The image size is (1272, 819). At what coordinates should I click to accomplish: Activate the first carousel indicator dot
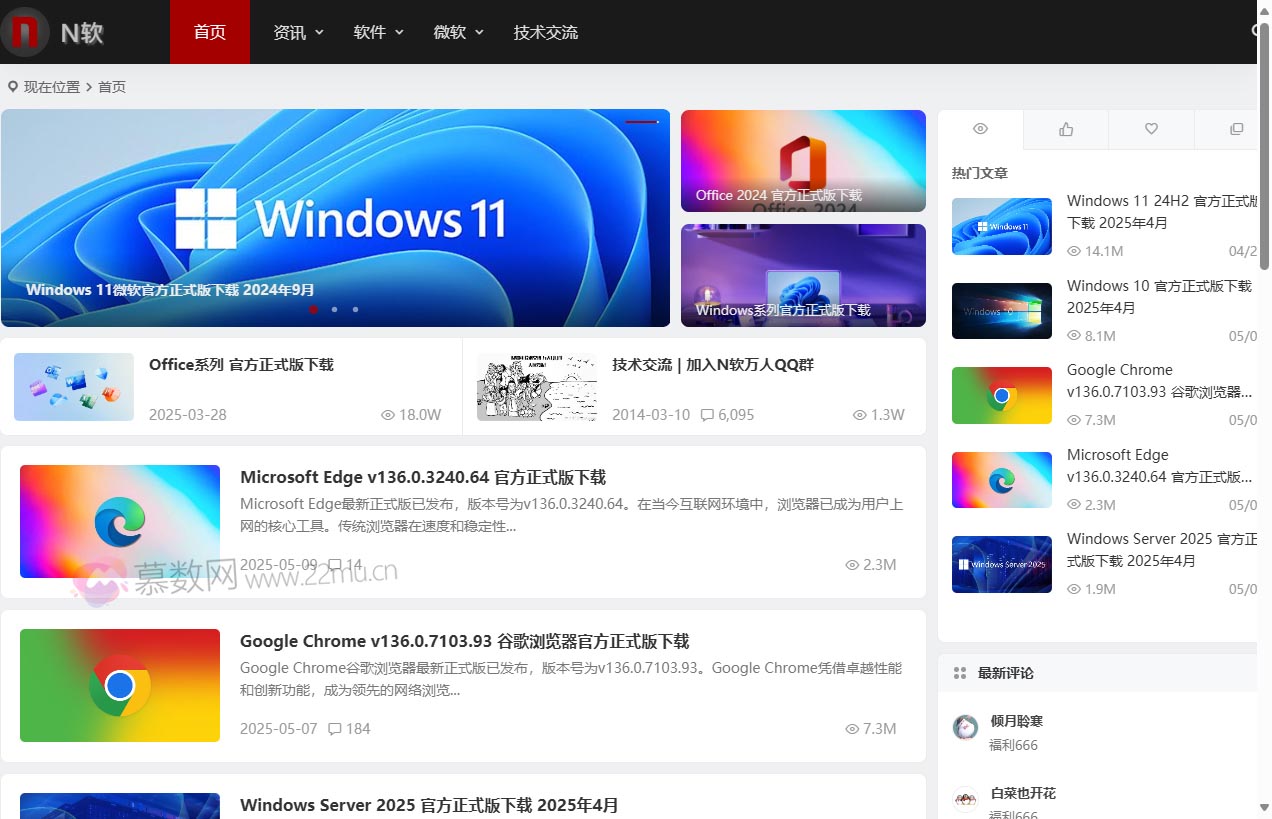pyautogui.click(x=313, y=310)
